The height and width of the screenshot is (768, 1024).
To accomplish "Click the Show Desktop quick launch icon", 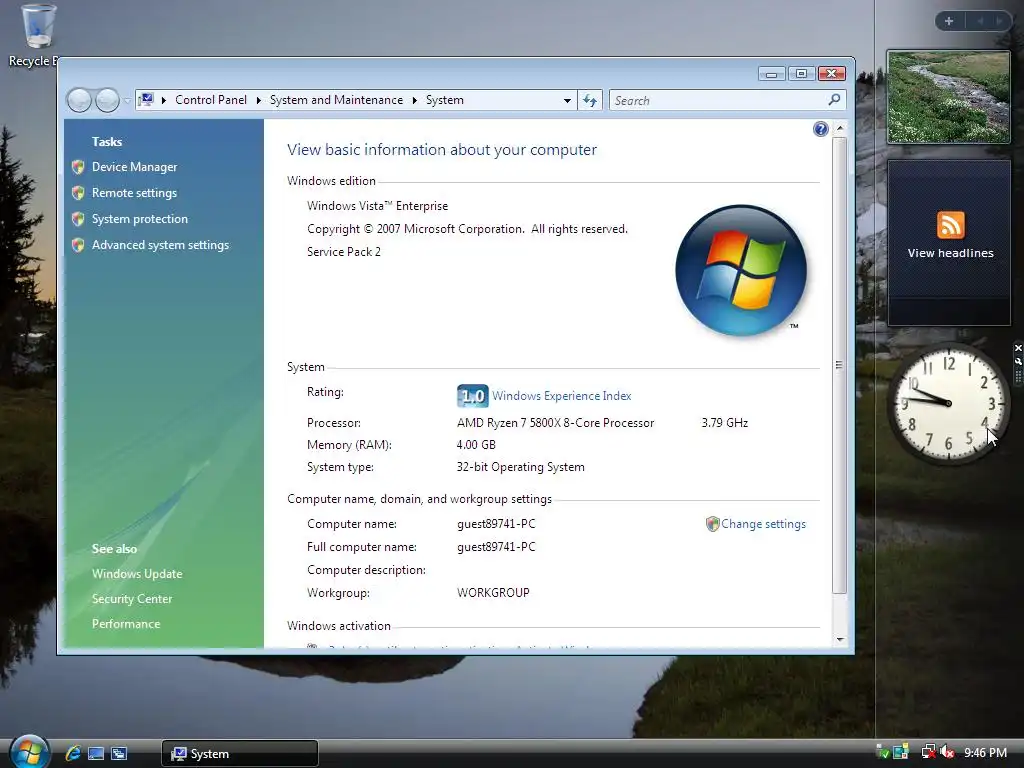I will pyautogui.click(x=96, y=754).
